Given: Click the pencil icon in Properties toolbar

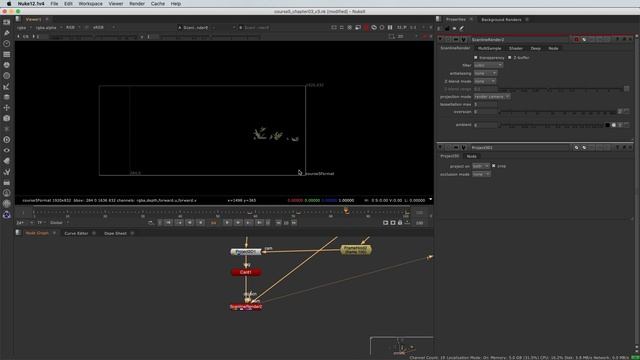Looking at the screenshot, I should (462, 29).
